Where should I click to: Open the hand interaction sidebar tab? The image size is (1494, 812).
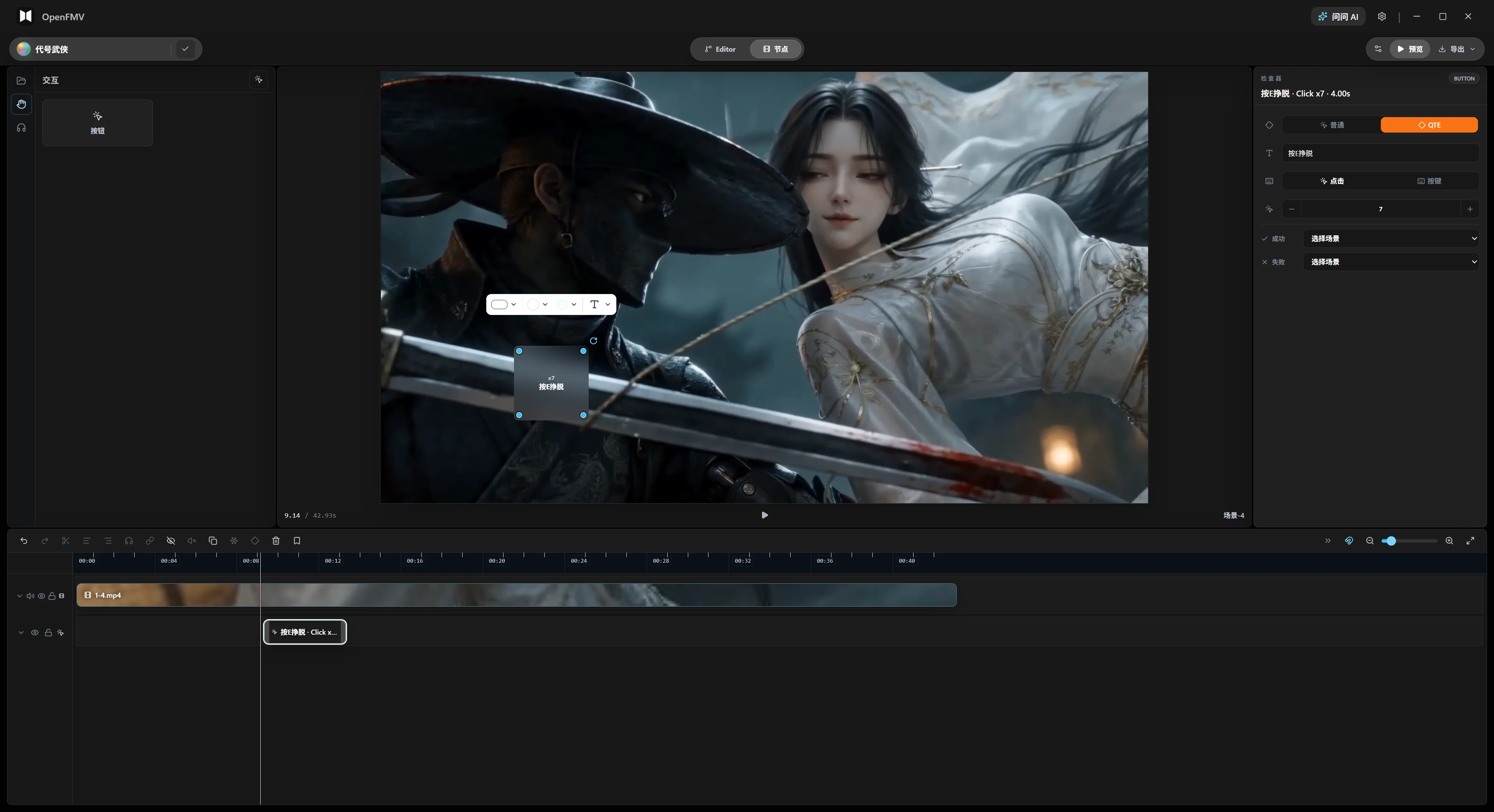(x=21, y=104)
